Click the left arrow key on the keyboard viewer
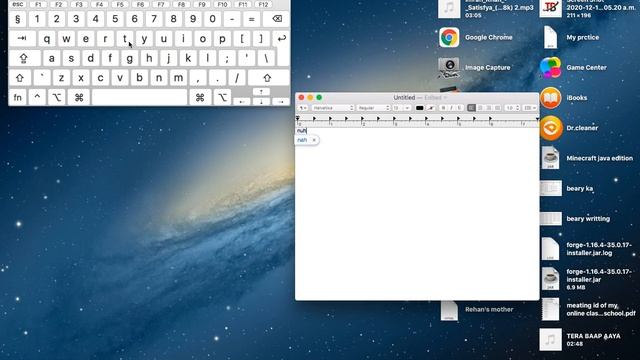The width and height of the screenshot is (640, 360). [x=242, y=101]
